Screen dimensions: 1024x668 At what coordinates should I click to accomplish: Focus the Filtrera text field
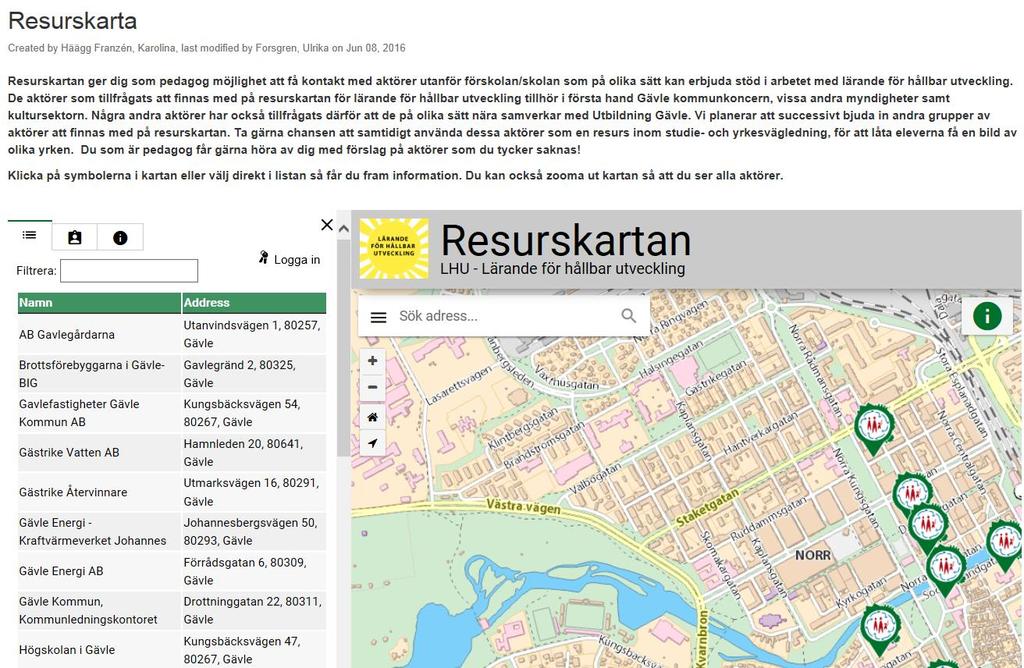point(129,271)
